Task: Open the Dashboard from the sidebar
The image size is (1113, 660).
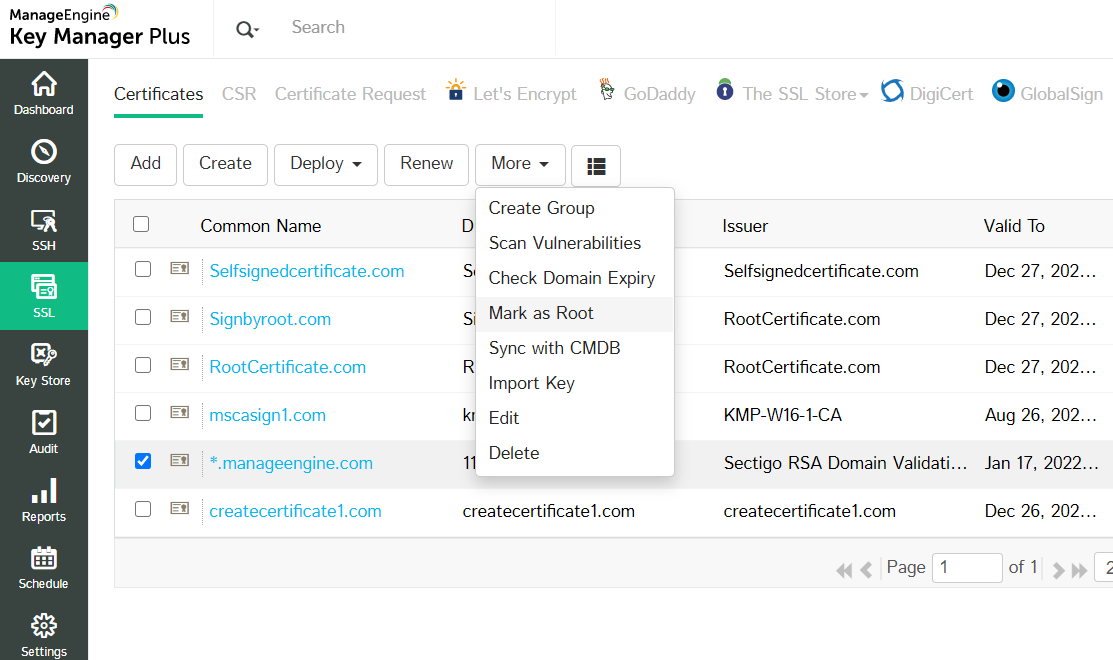Action: pyautogui.click(x=44, y=93)
